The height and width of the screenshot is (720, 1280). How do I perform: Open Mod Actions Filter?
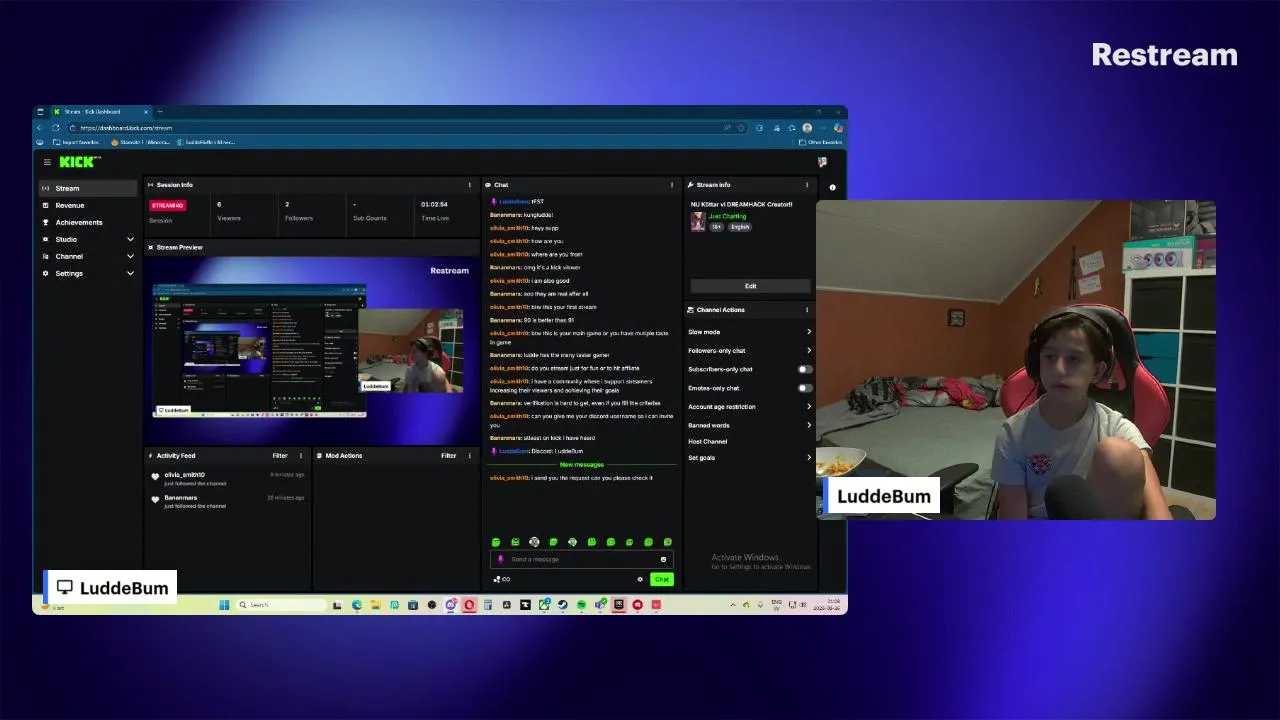pyautogui.click(x=449, y=456)
